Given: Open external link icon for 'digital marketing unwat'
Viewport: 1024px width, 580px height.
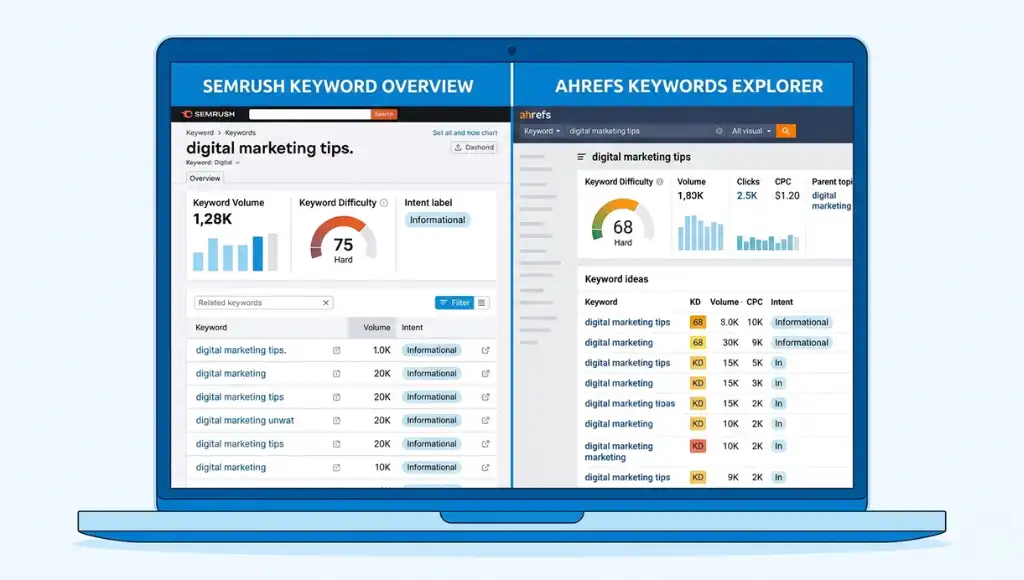Looking at the screenshot, I should 485,420.
